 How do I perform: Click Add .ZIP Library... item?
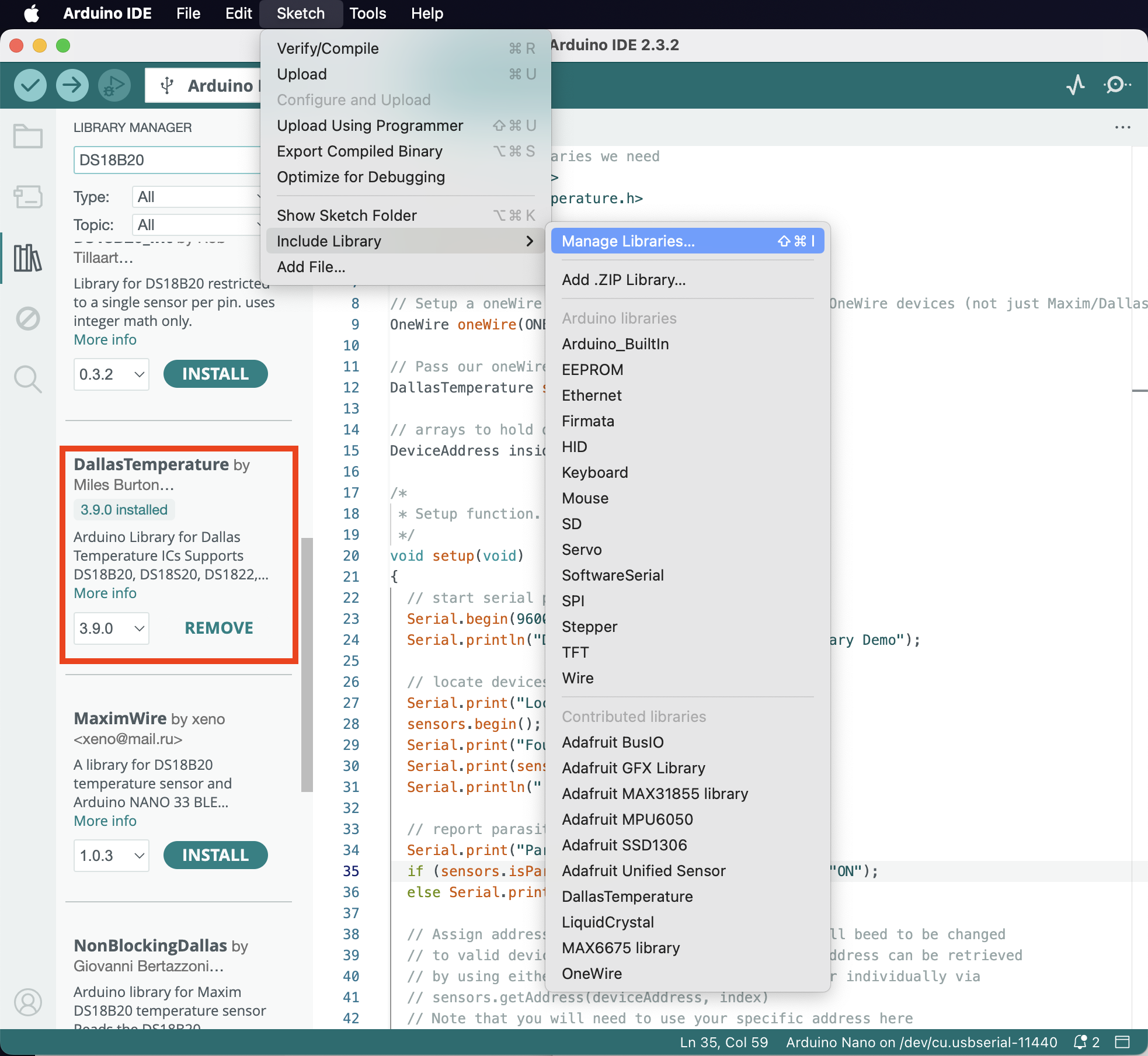pos(687,280)
